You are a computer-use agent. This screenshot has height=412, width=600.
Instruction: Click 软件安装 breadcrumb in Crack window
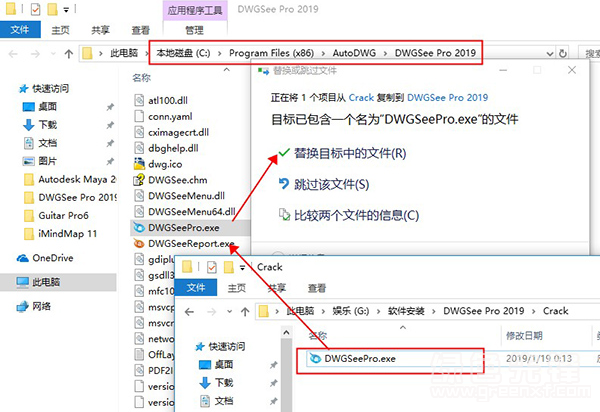tap(406, 311)
